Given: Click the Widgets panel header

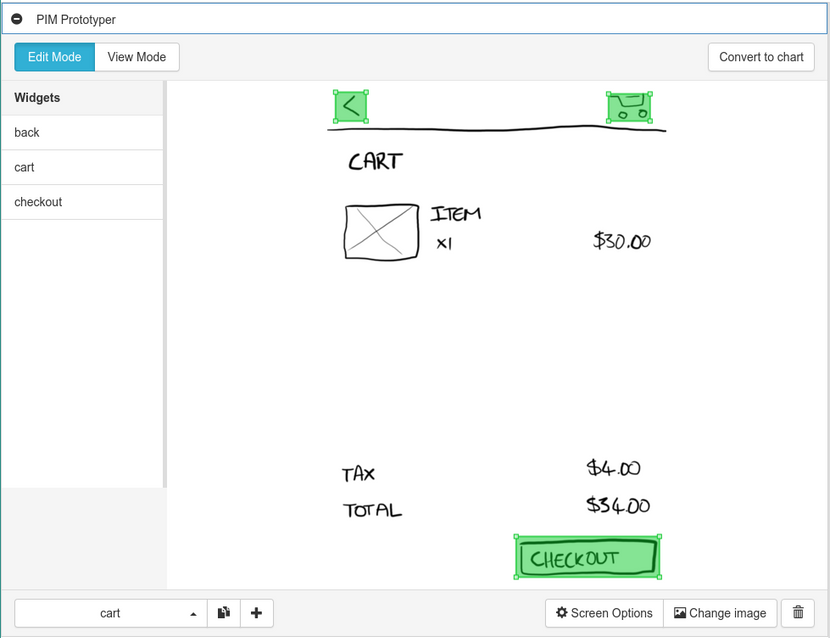Looking at the screenshot, I should 37,97.
